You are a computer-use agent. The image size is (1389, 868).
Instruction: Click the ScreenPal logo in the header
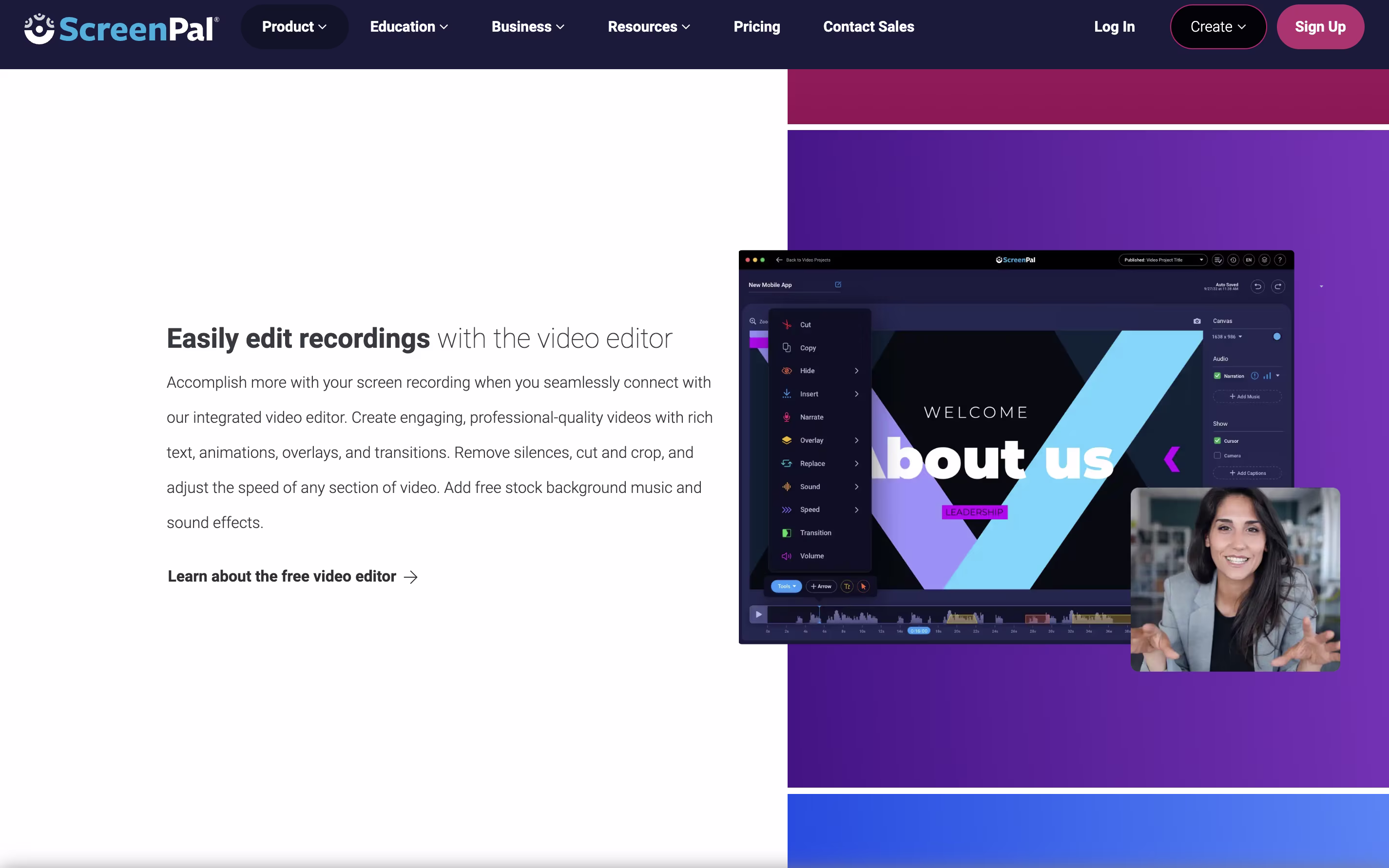tap(121, 28)
